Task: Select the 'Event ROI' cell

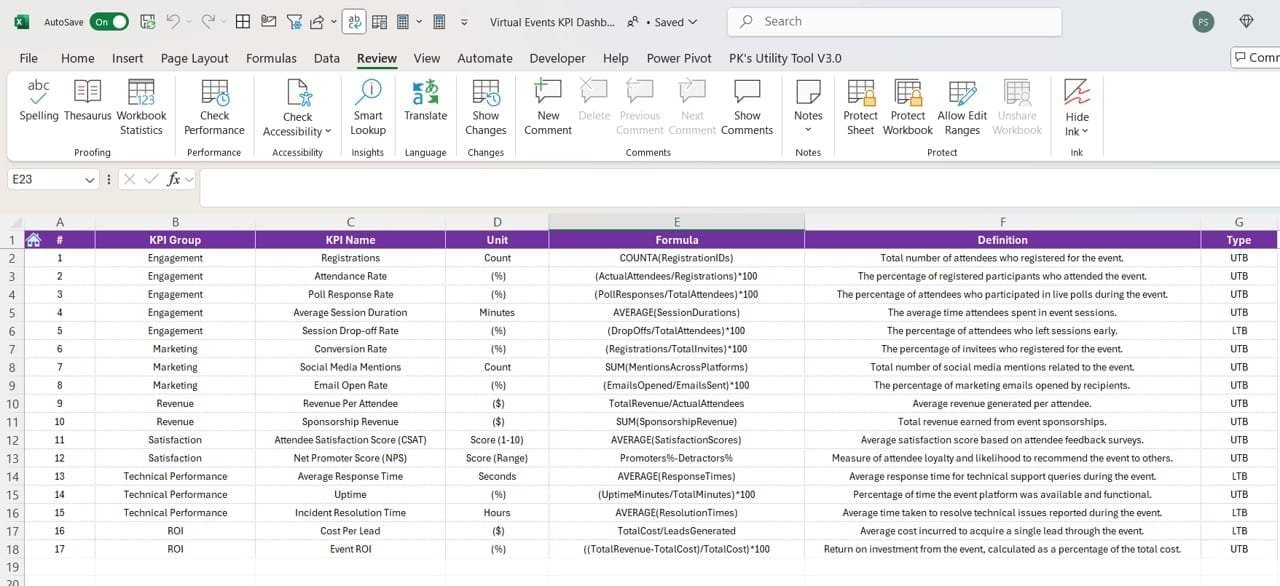Action: coord(350,549)
